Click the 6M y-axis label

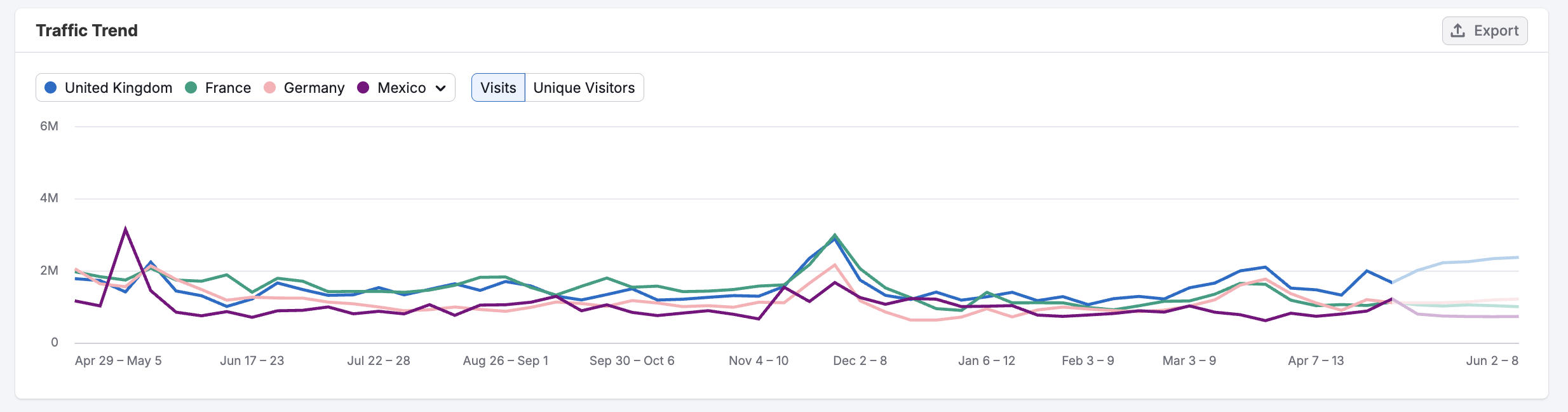(49, 126)
